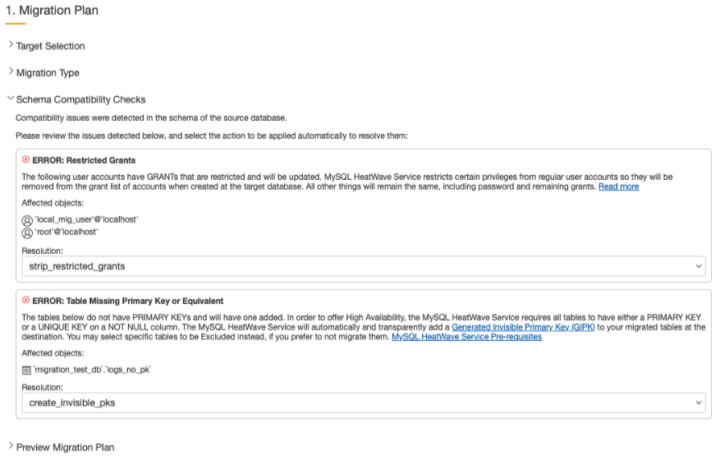This screenshot has height=461, width=720.
Task: Click the user icon for local_mig_user
Action: [x=26, y=219]
